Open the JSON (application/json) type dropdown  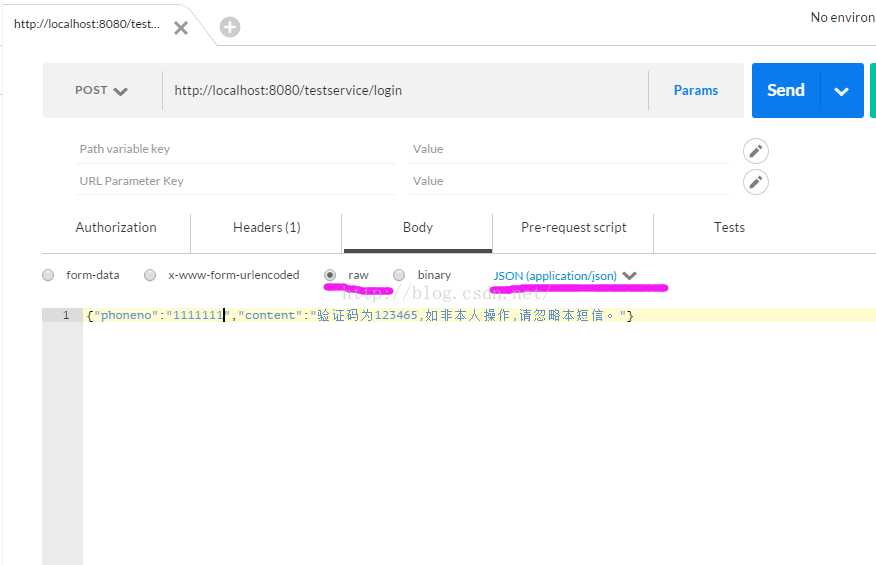pyautogui.click(x=565, y=276)
